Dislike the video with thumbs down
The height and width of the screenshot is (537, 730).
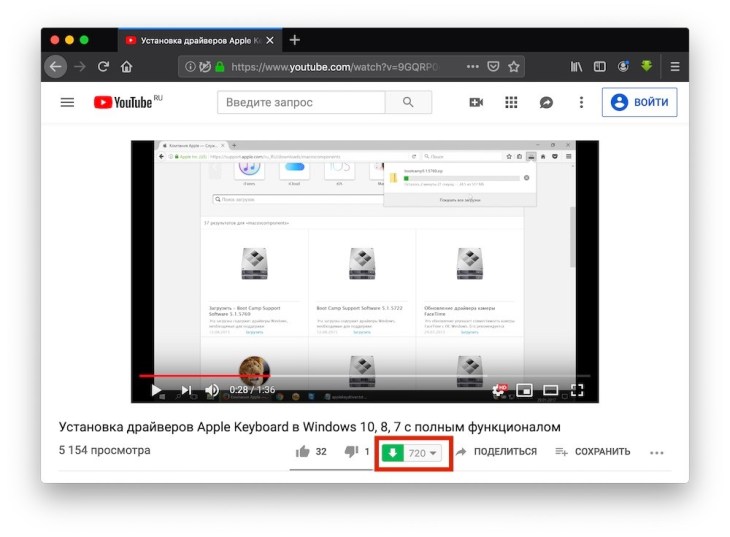351,451
